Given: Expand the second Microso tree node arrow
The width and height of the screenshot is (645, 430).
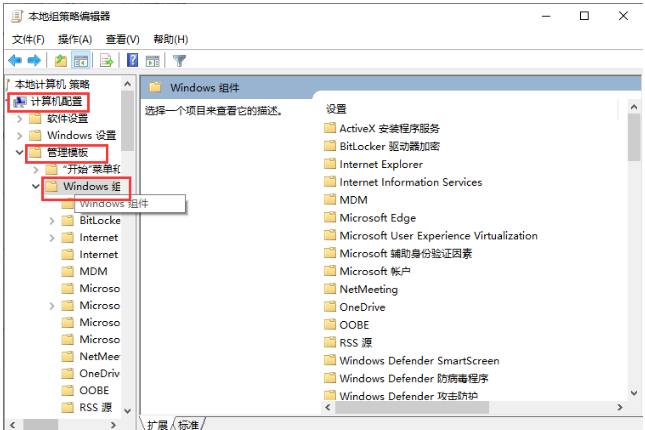Looking at the screenshot, I should coord(52,306).
